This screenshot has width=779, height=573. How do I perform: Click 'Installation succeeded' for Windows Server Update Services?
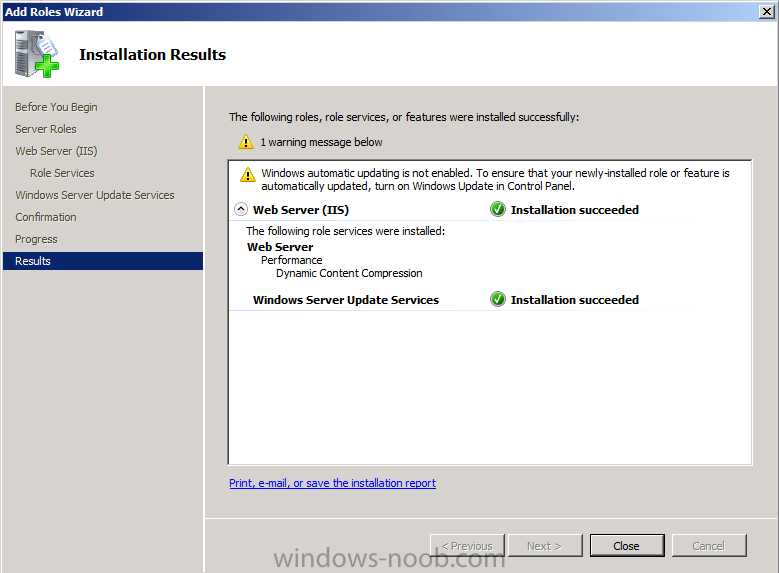click(x=575, y=300)
